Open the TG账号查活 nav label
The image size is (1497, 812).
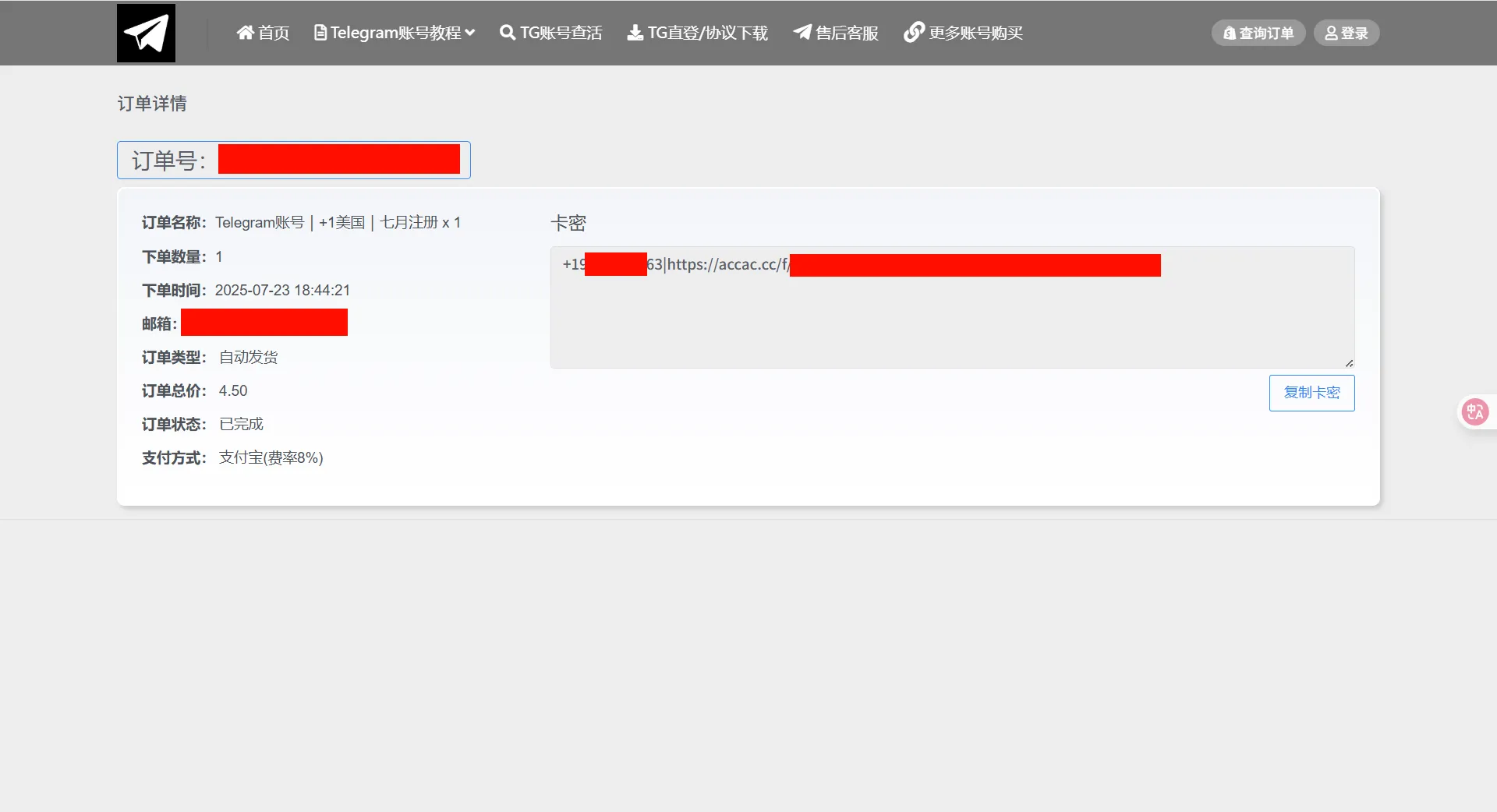[561, 33]
